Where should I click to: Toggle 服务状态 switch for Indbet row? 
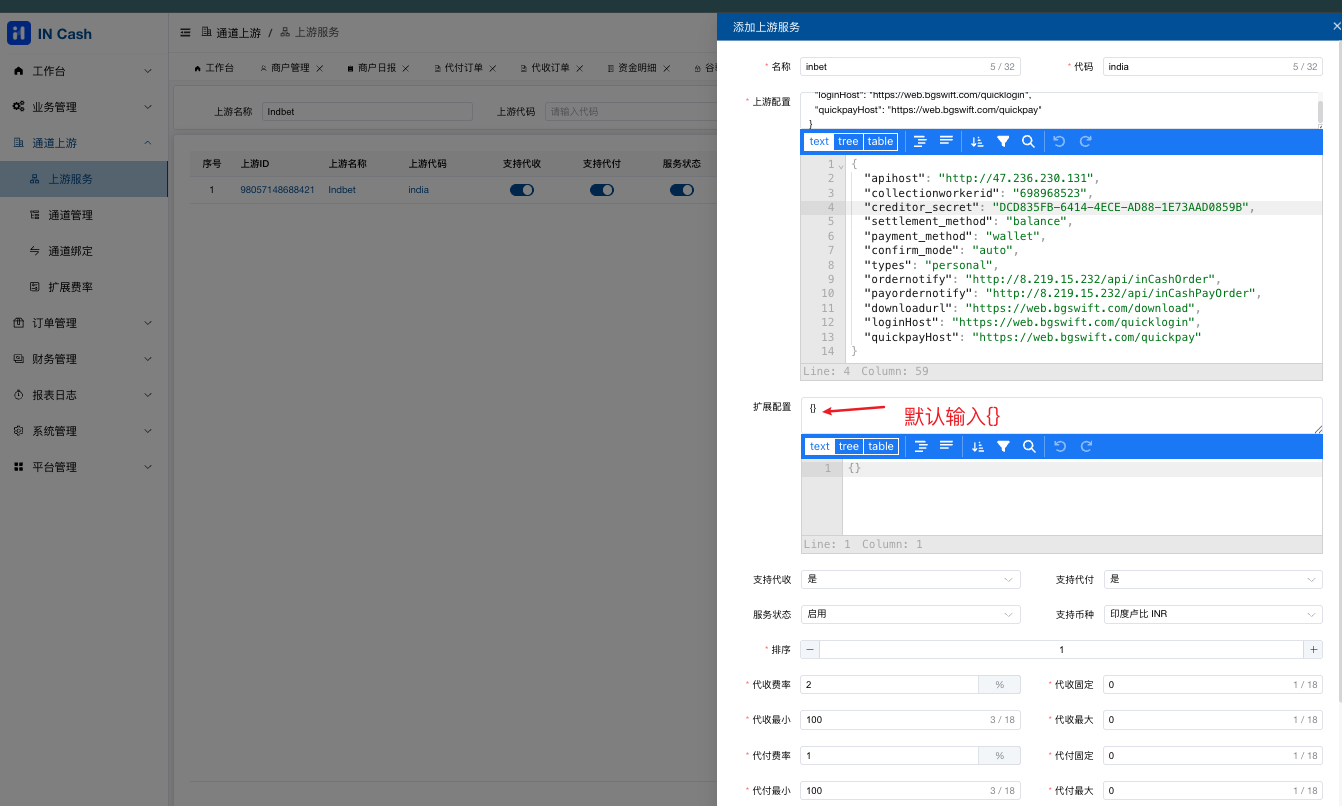pos(682,190)
